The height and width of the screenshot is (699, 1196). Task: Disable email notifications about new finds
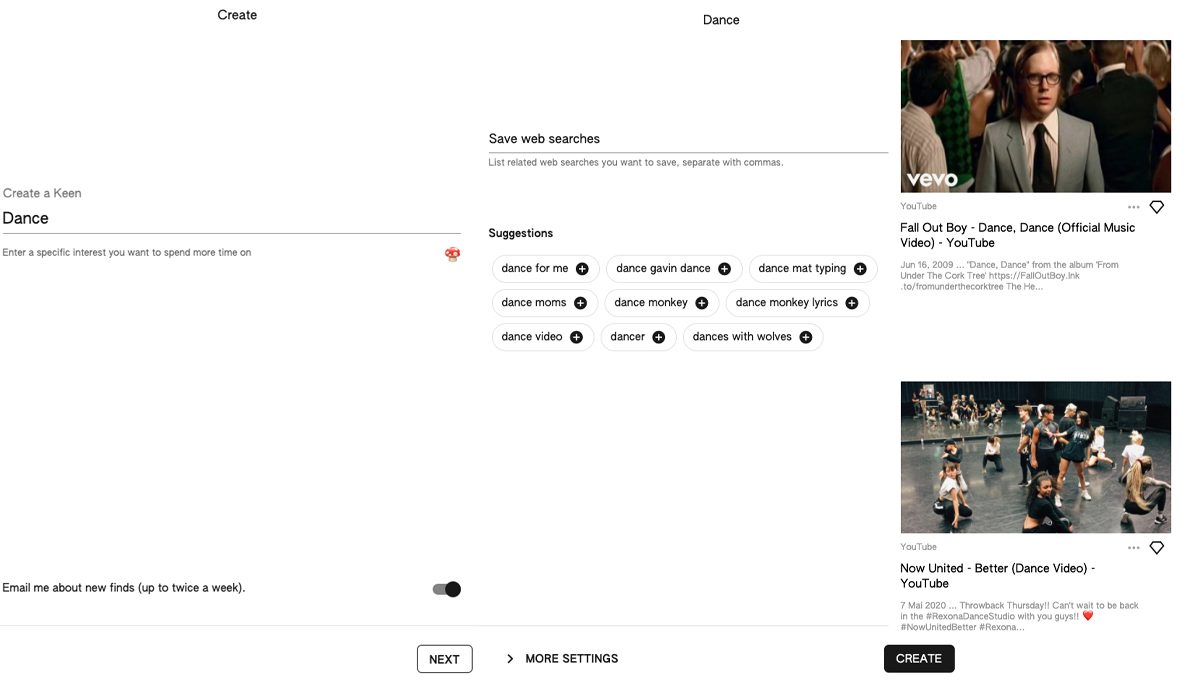coord(446,589)
